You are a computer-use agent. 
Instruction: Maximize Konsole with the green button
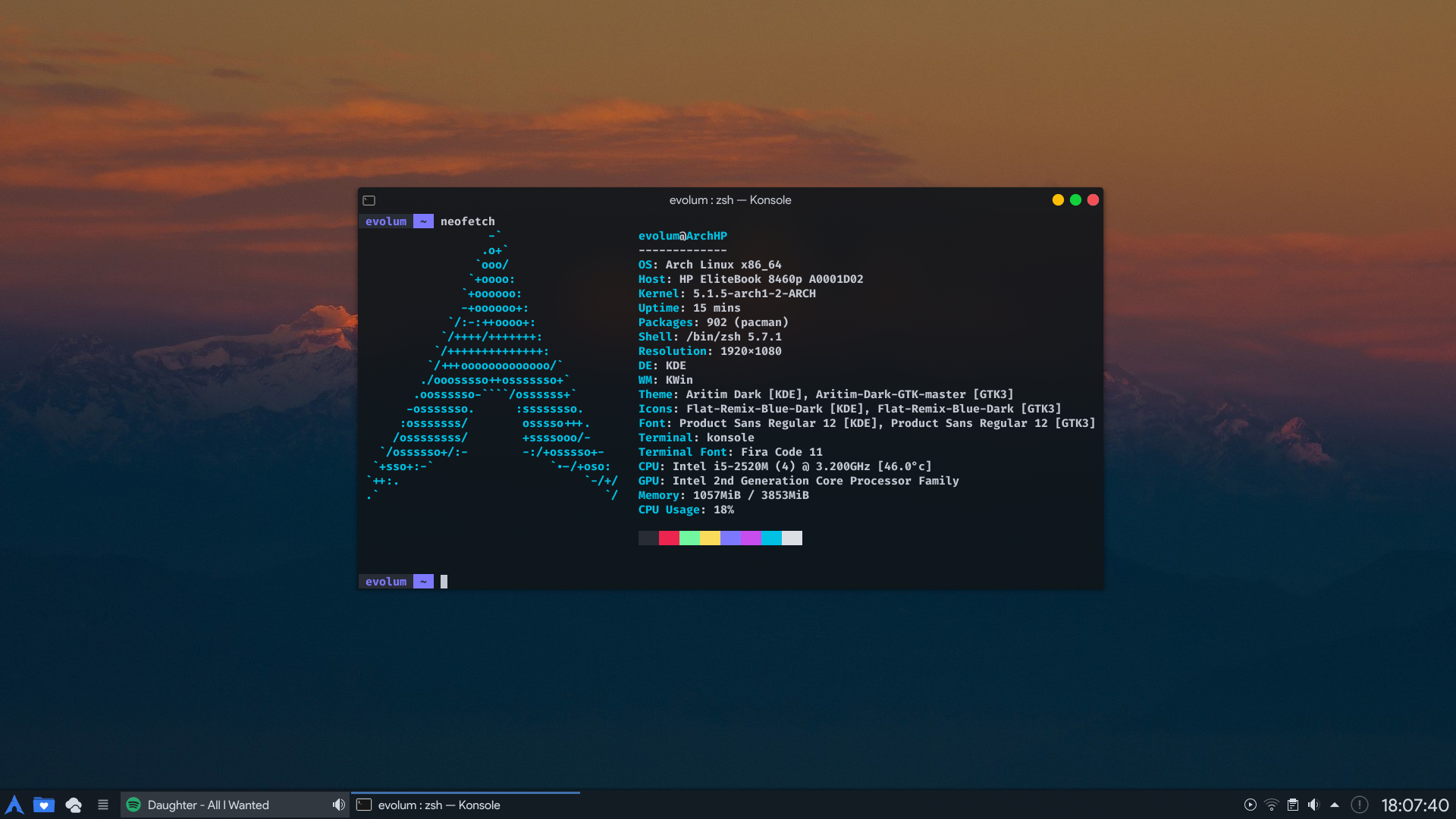(x=1075, y=200)
